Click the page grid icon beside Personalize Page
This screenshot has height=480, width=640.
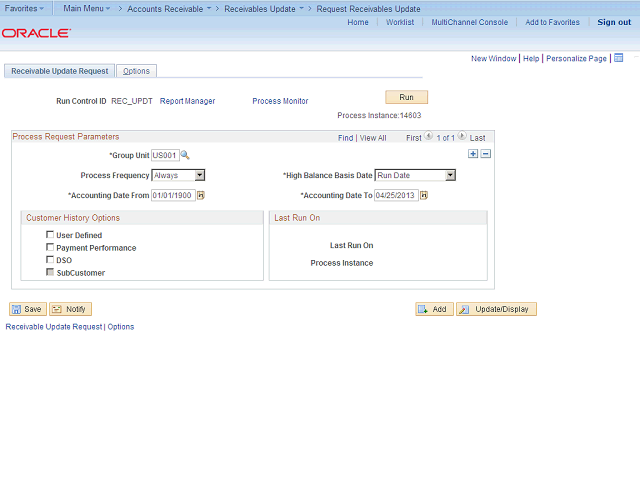coord(619,58)
